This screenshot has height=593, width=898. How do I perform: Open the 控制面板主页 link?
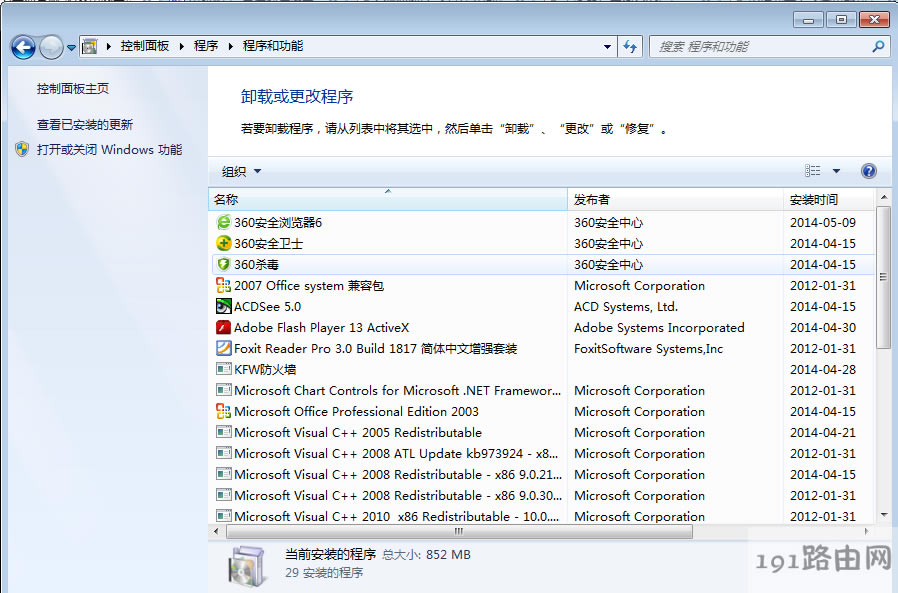pos(73,88)
